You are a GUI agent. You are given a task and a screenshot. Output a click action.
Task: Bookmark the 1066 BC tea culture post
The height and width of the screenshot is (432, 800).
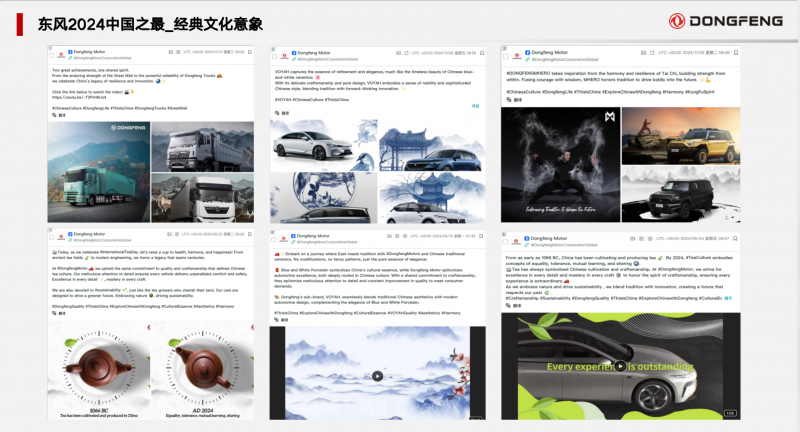[735, 238]
